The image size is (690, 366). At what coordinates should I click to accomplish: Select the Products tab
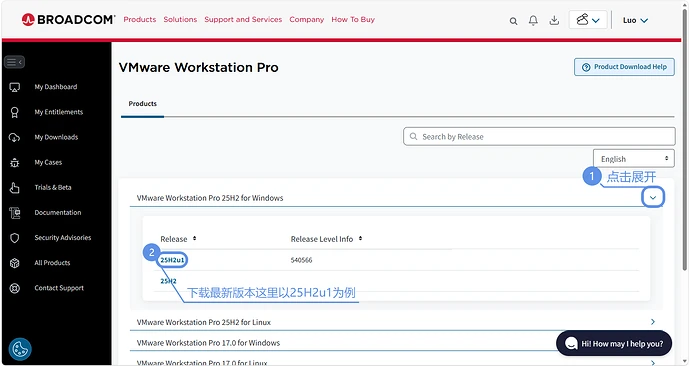(143, 104)
